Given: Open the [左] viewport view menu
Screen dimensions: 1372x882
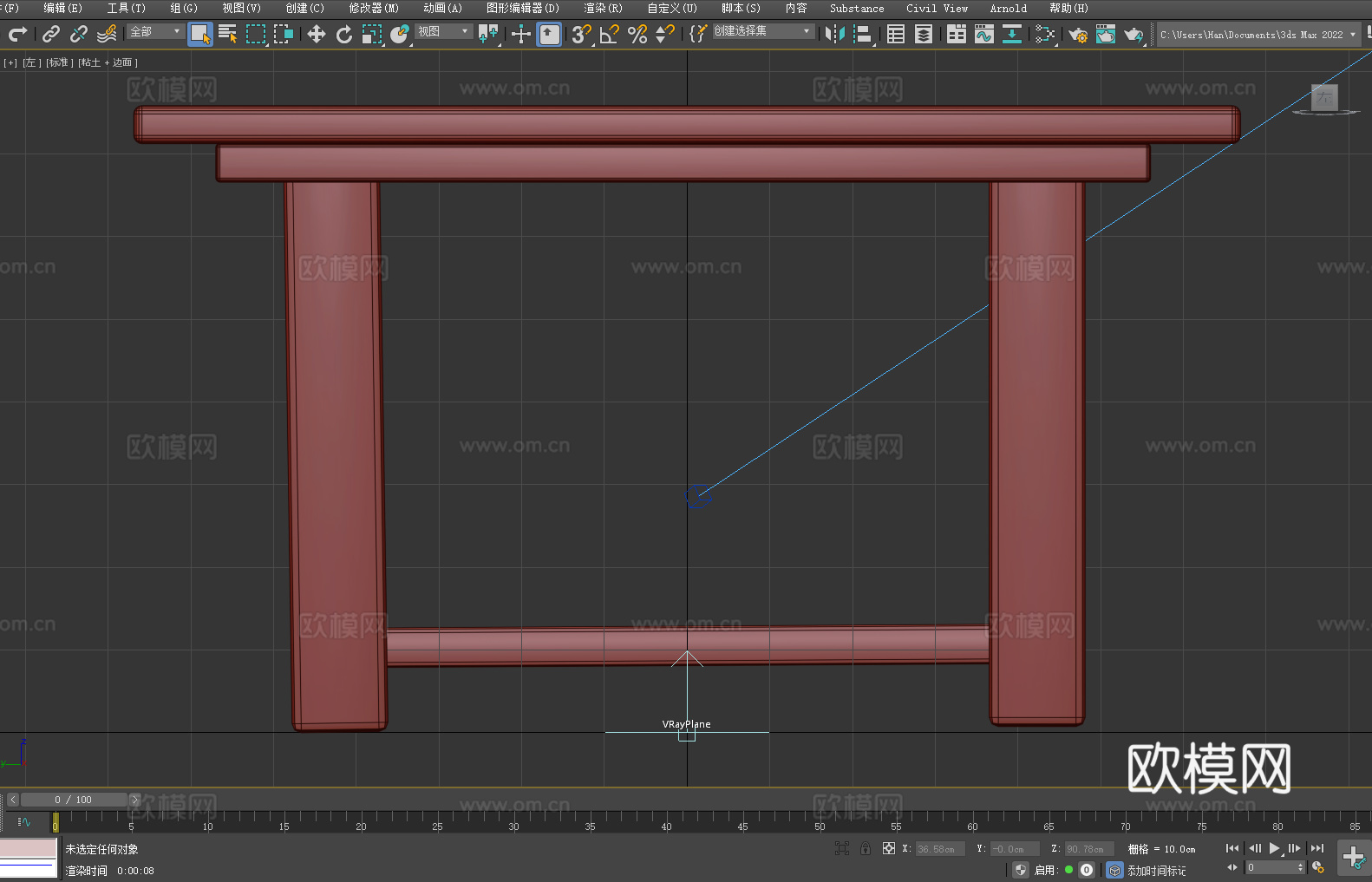Looking at the screenshot, I should [x=30, y=62].
